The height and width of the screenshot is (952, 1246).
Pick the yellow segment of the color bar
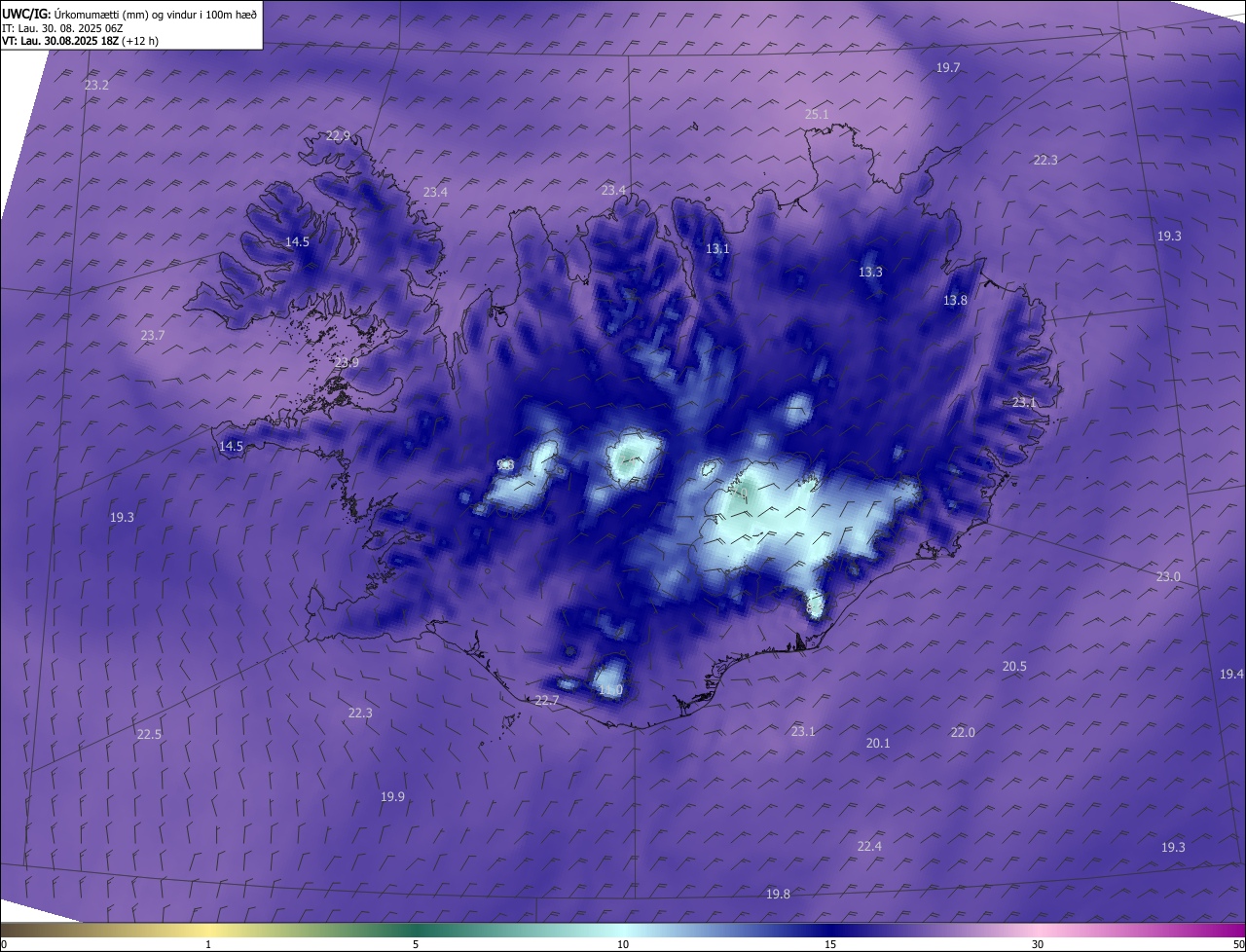[x=209, y=932]
